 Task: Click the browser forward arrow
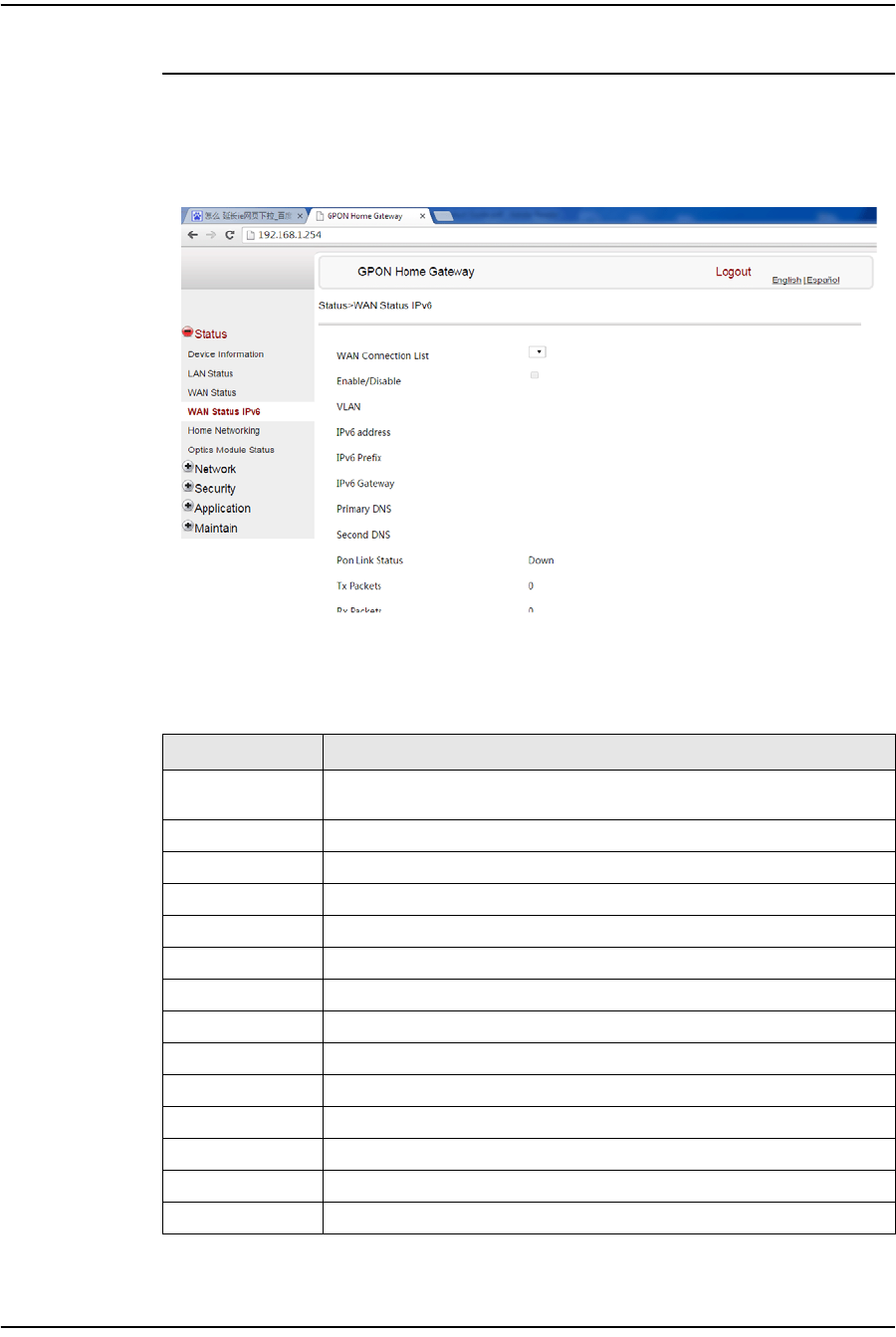pyautogui.click(x=210, y=235)
